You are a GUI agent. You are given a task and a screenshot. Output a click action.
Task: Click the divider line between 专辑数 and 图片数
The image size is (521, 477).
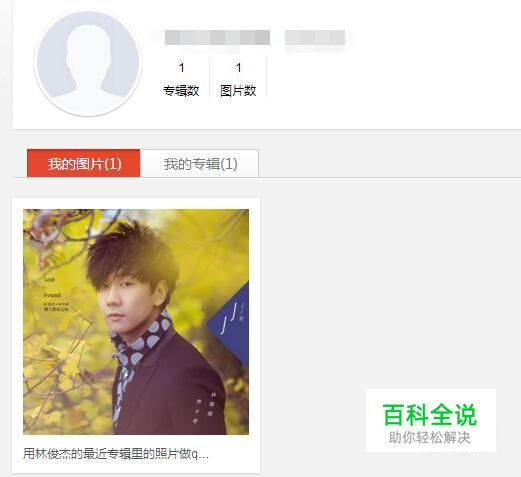[209, 77]
